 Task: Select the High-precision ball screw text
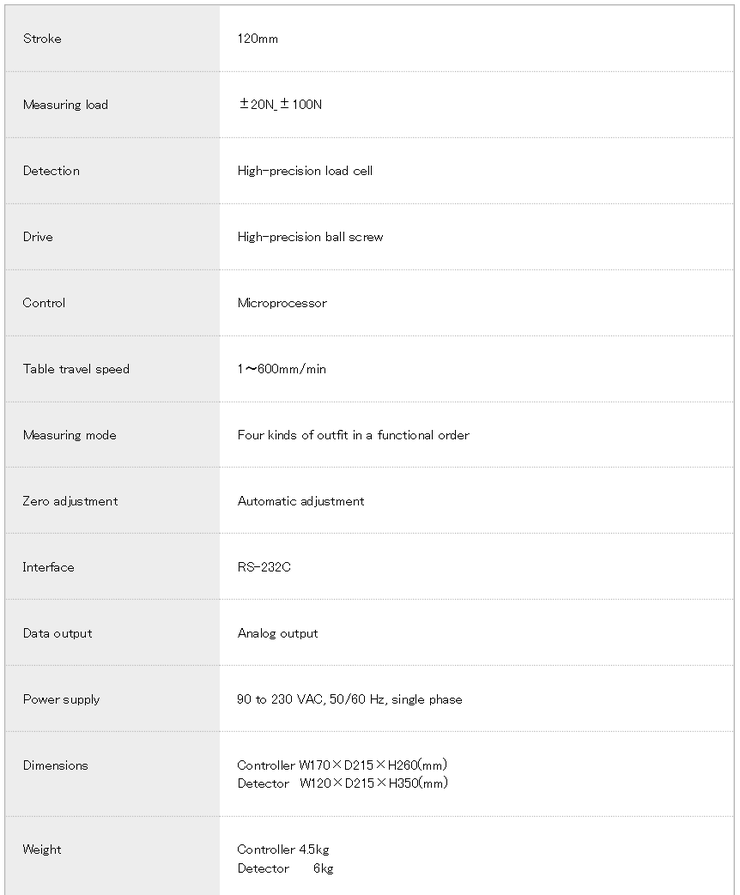(x=310, y=237)
